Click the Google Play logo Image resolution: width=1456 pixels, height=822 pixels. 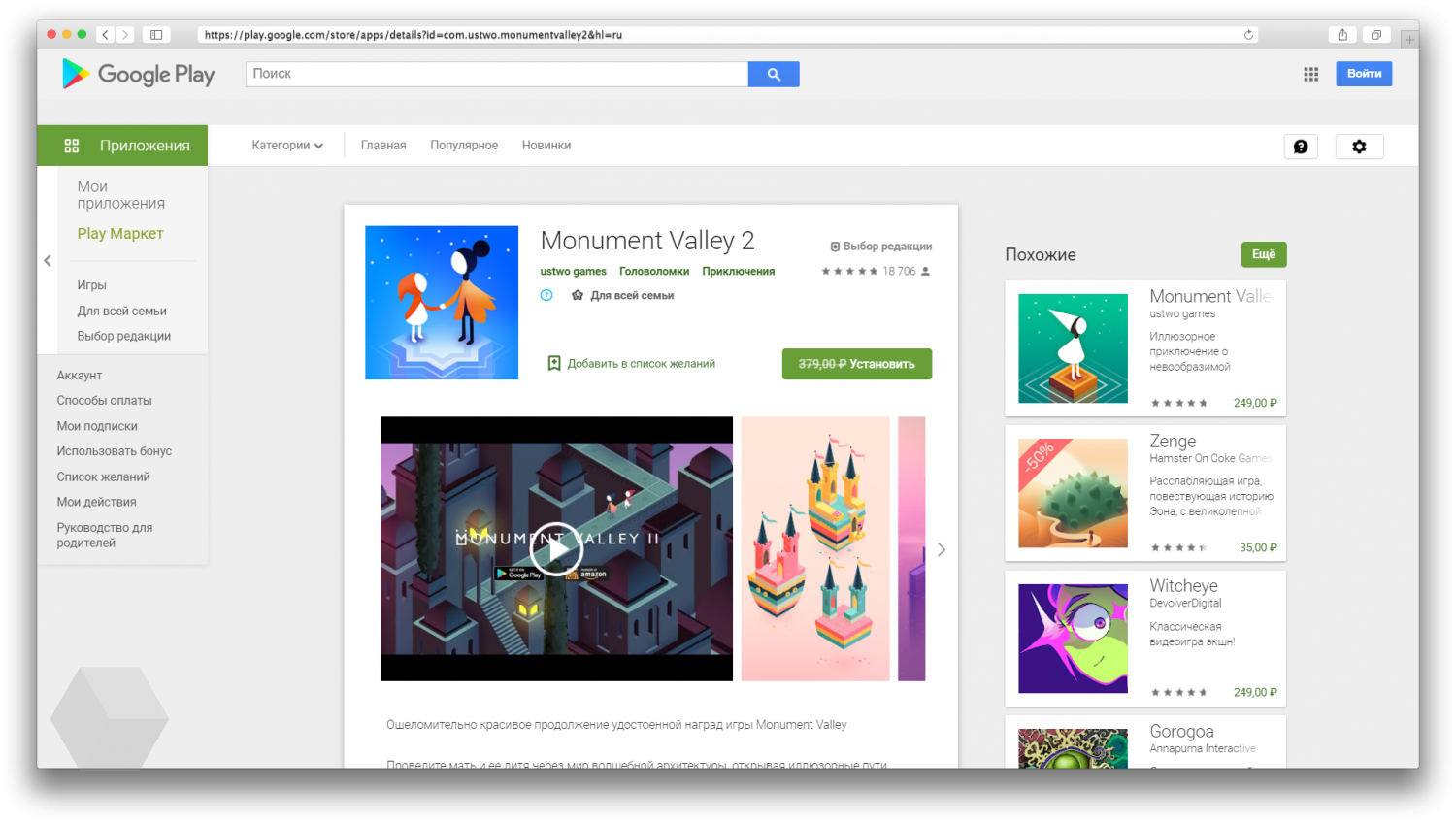click(x=139, y=74)
